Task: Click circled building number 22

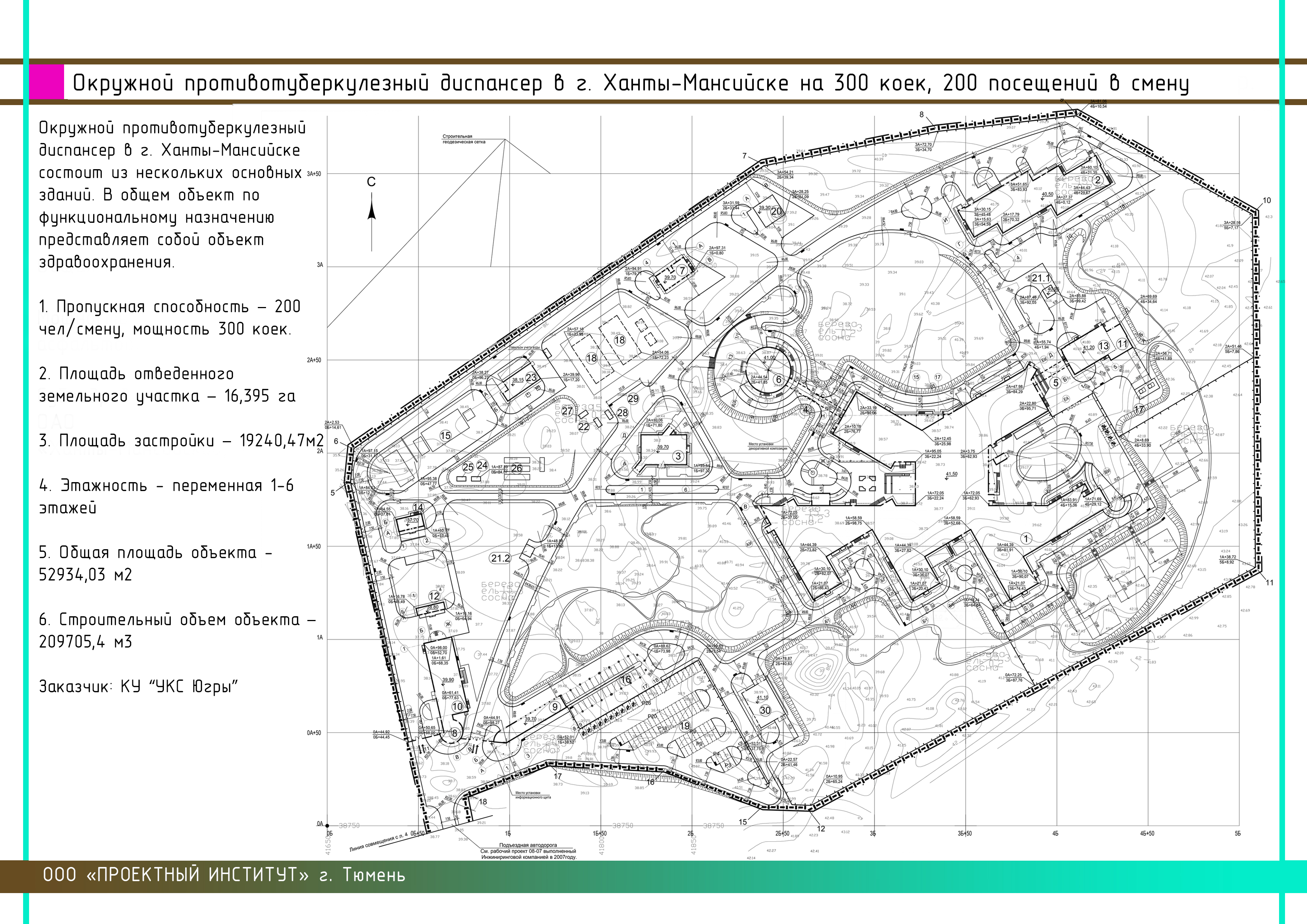Action: (x=583, y=426)
